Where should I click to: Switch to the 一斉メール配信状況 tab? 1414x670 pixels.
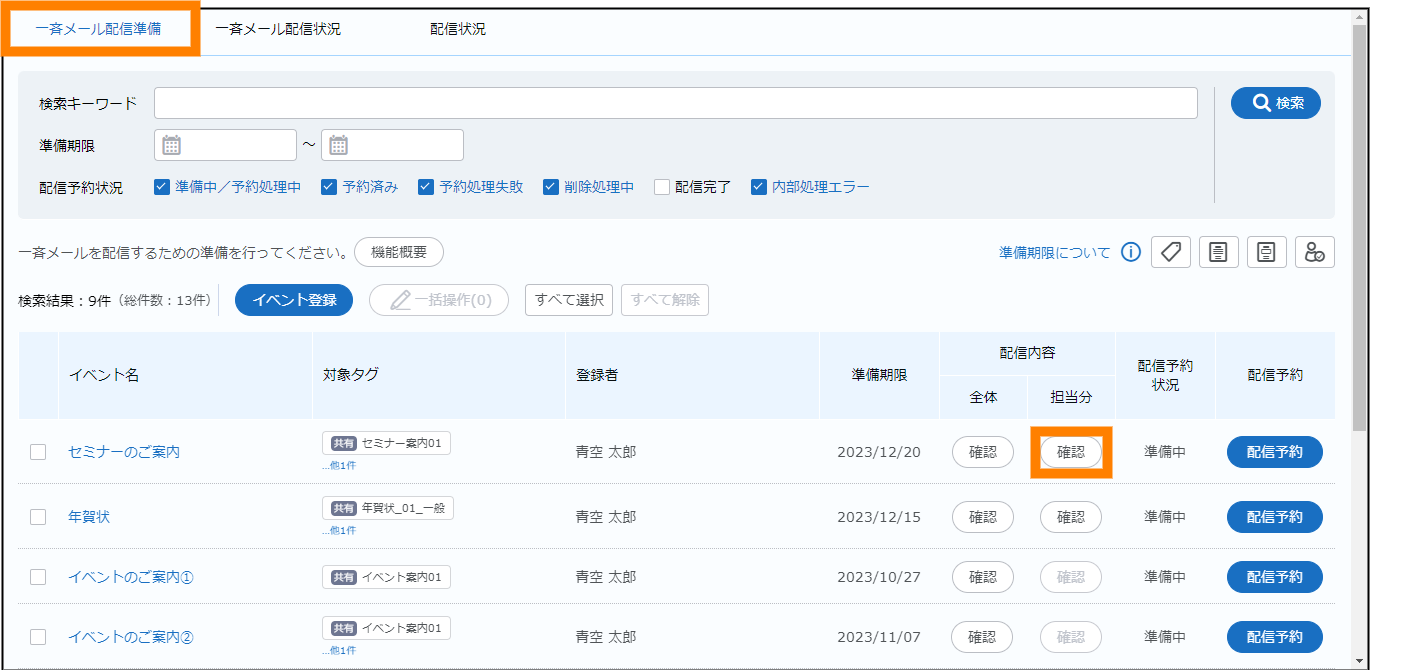[278, 29]
